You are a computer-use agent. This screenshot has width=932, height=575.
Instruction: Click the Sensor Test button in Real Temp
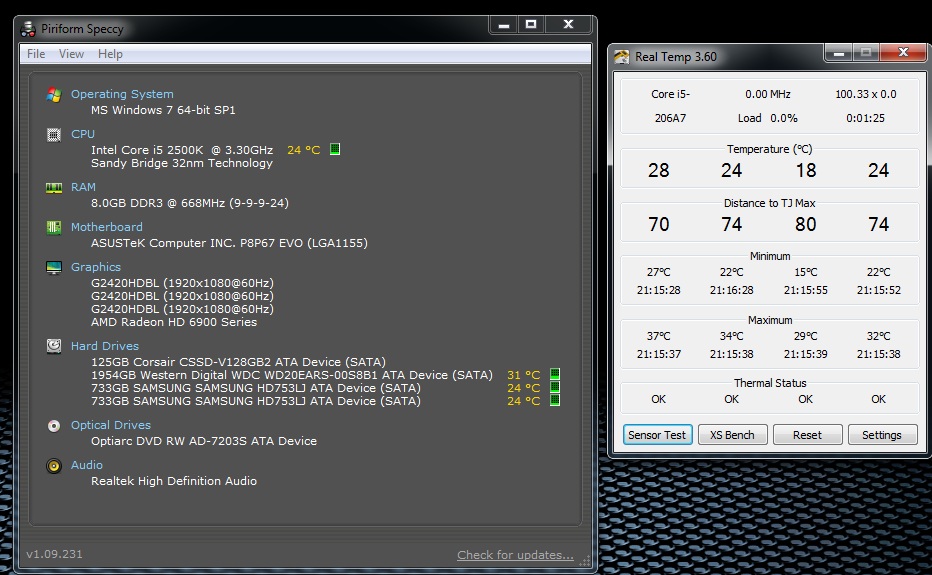tap(657, 435)
